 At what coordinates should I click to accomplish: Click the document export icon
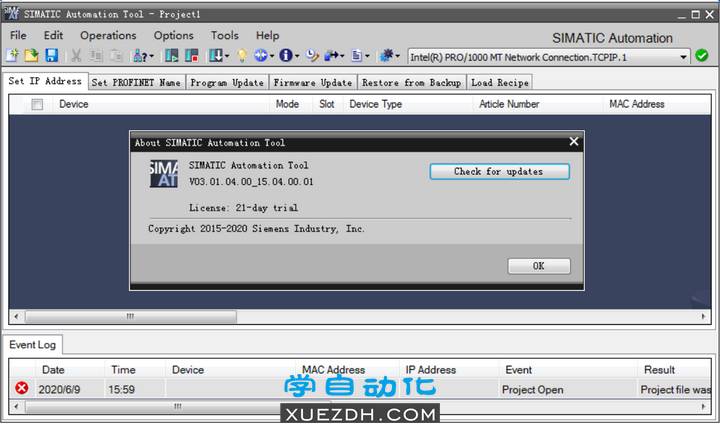pyautogui.click(x=357, y=56)
